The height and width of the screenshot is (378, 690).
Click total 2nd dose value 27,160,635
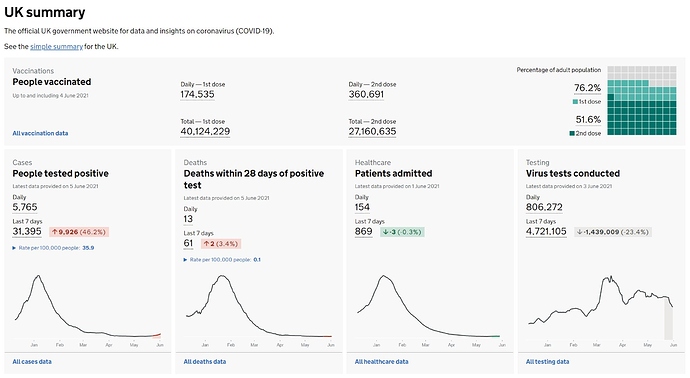pyautogui.click(x=372, y=132)
